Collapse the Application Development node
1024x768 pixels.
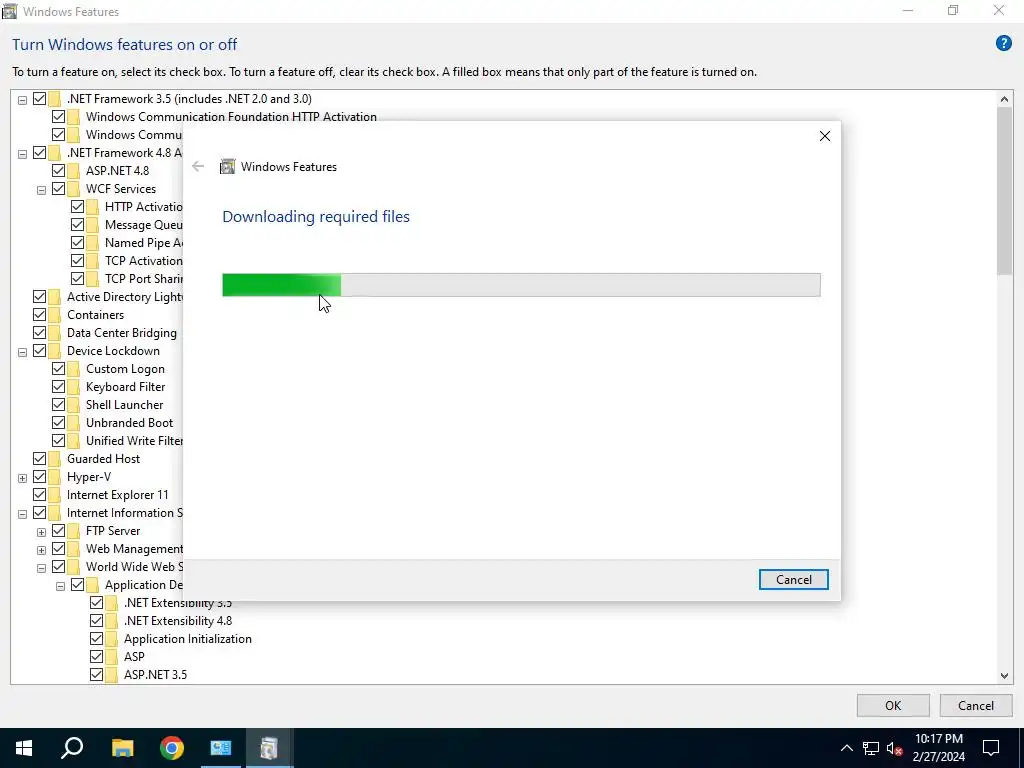pyautogui.click(x=60, y=586)
